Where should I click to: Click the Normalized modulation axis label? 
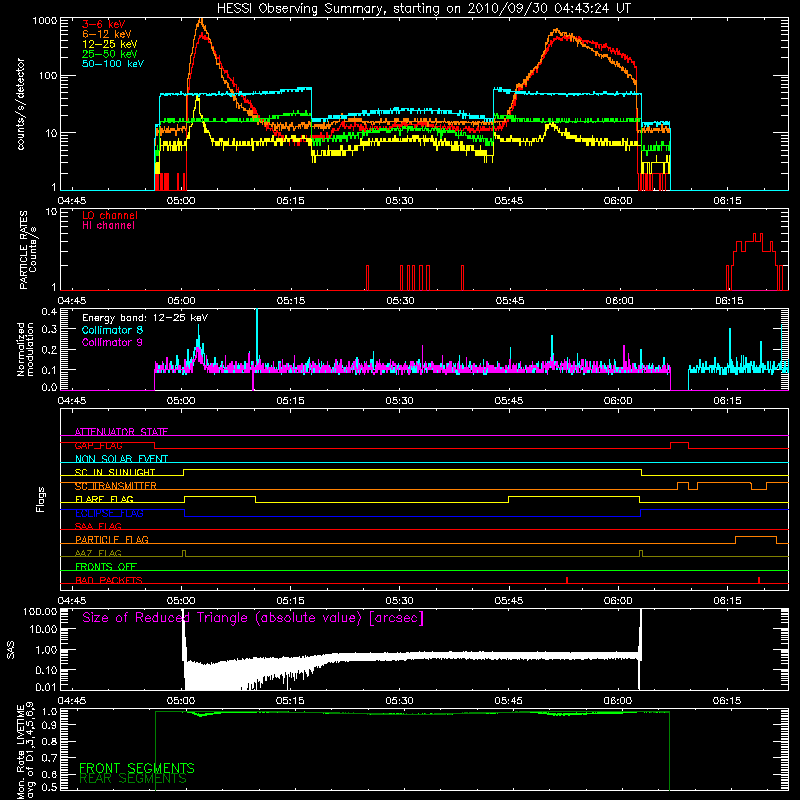click(25, 349)
